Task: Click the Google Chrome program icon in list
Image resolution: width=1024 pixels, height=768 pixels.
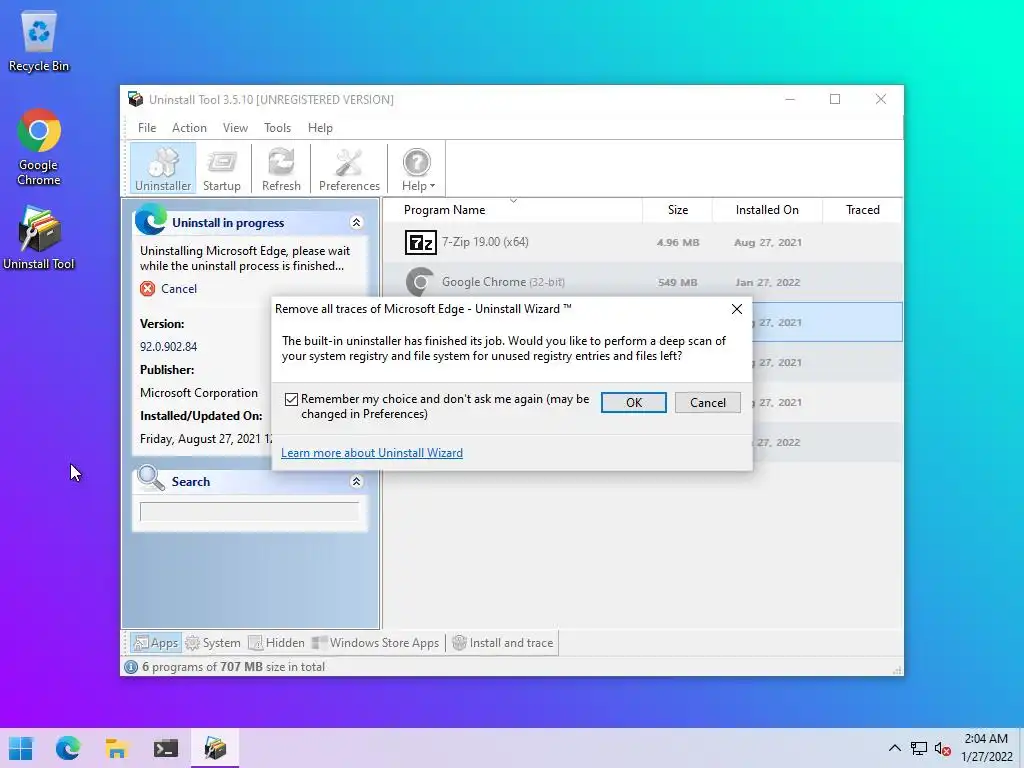Action: [420, 282]
